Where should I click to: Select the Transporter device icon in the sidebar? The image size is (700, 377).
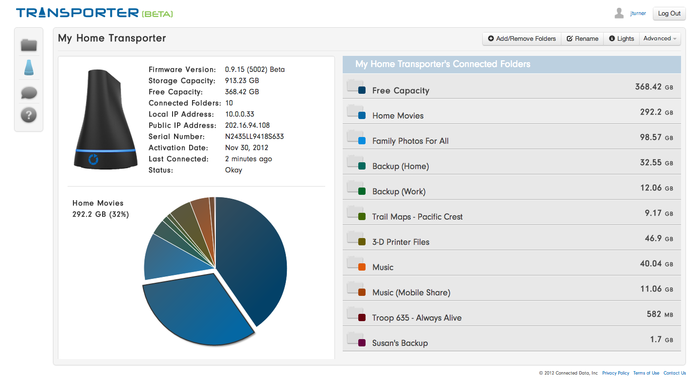coord(29,67)
